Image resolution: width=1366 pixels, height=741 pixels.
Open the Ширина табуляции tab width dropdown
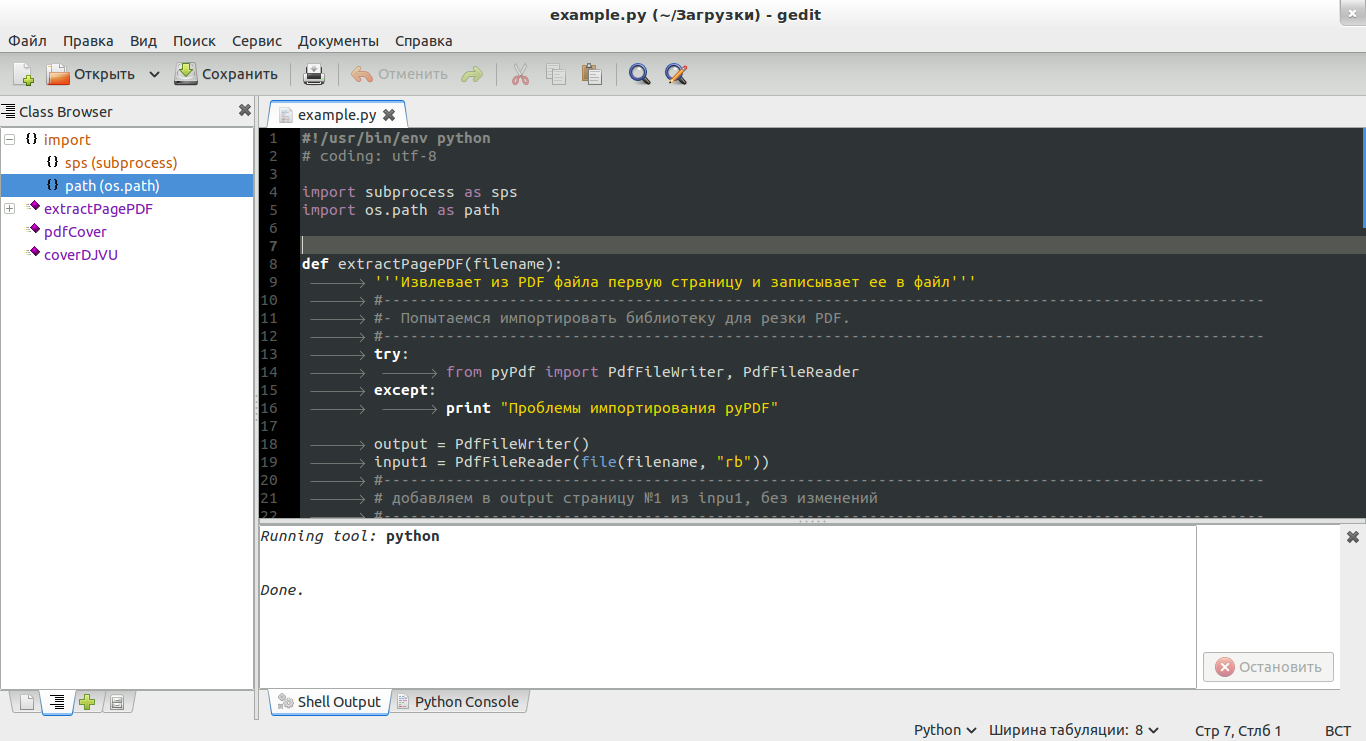pos(1074,730)
